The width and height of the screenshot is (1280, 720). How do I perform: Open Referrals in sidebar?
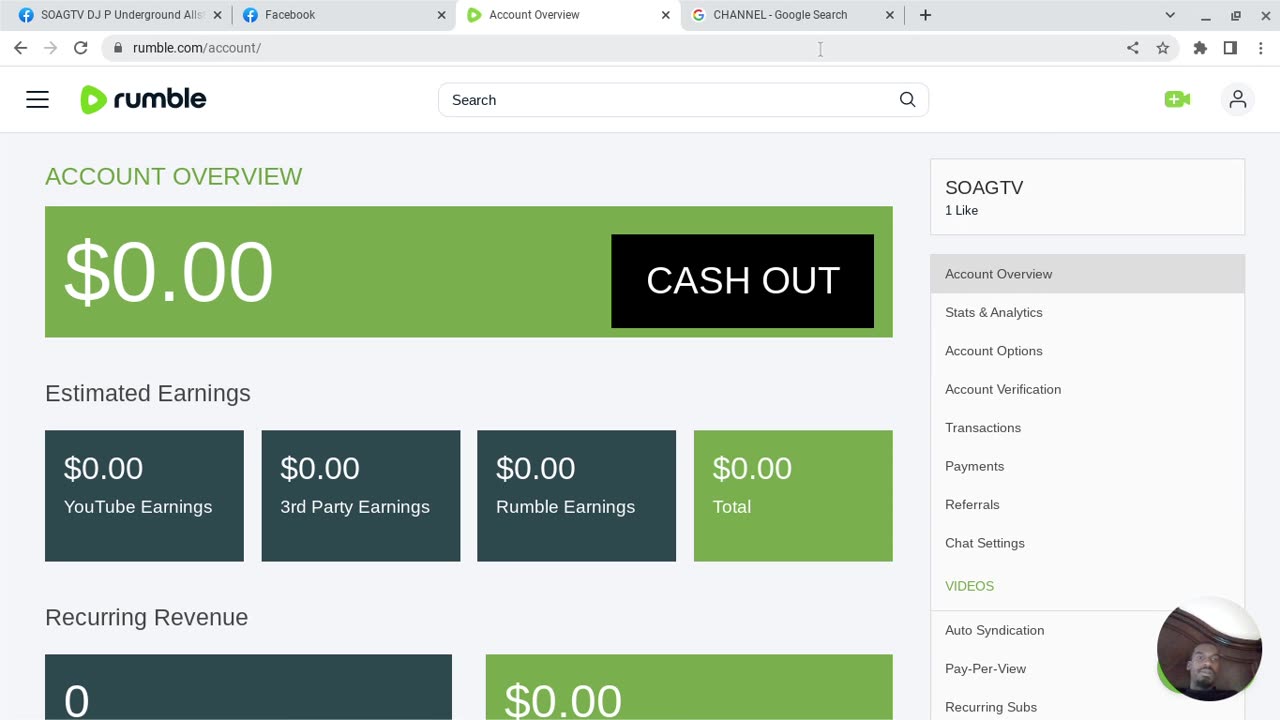point(1087,505)
